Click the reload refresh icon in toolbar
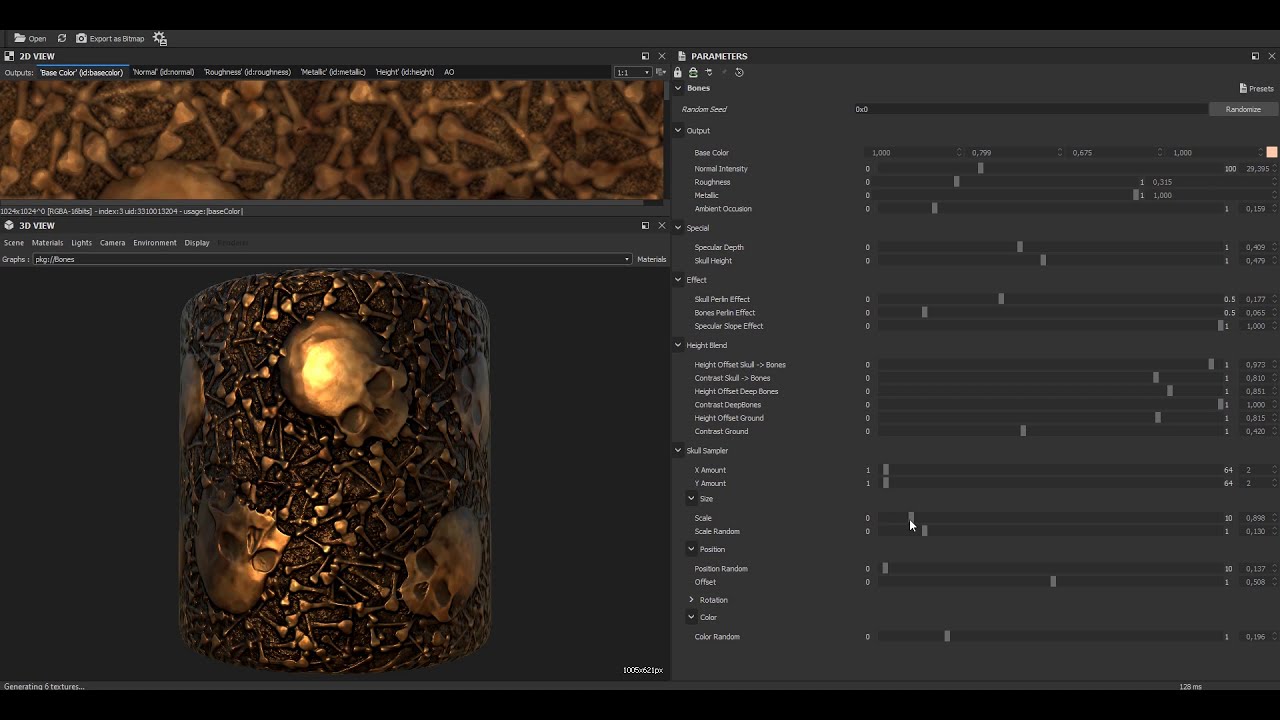1280x720 pixels. pos(62,38)
